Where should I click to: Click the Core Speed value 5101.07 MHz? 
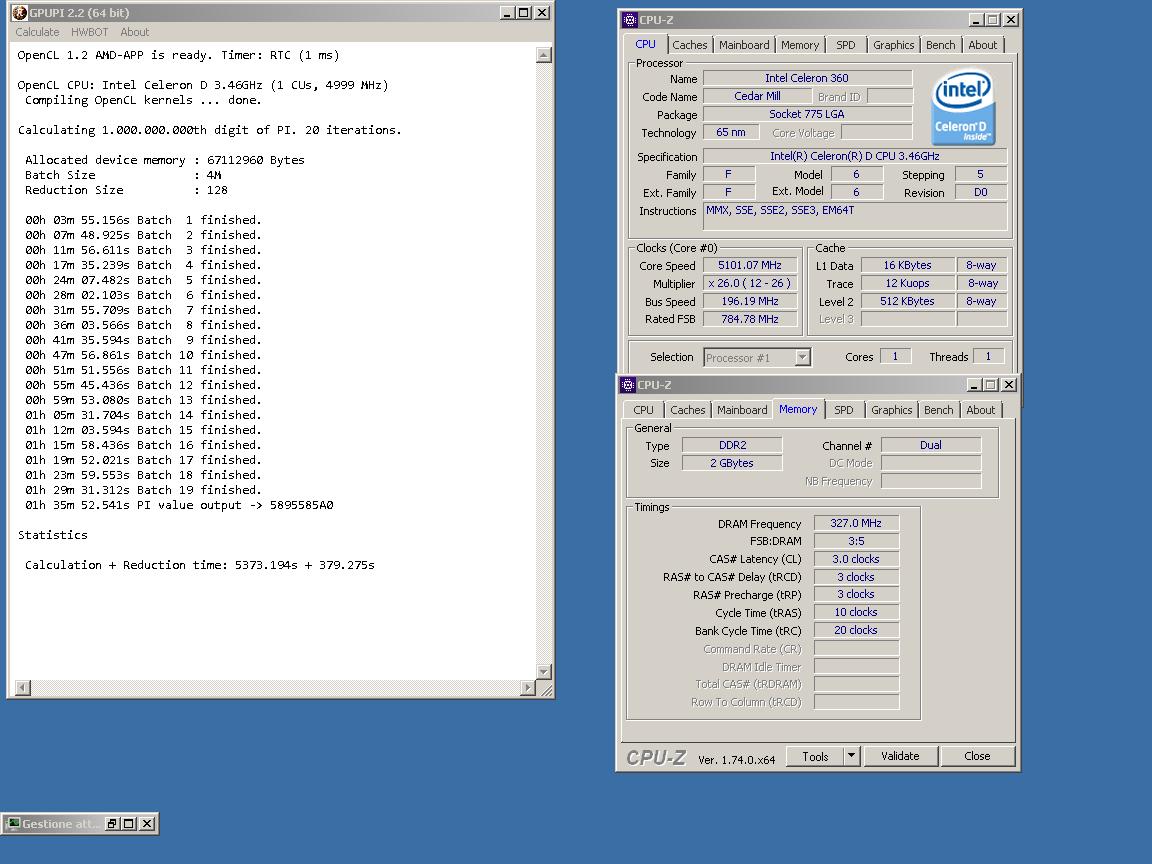click(749, 265)
